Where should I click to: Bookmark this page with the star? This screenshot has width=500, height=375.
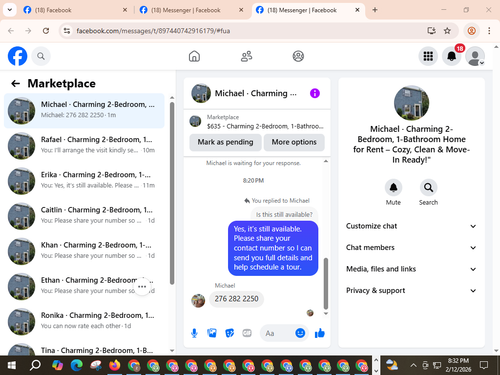tap(447, 31)
